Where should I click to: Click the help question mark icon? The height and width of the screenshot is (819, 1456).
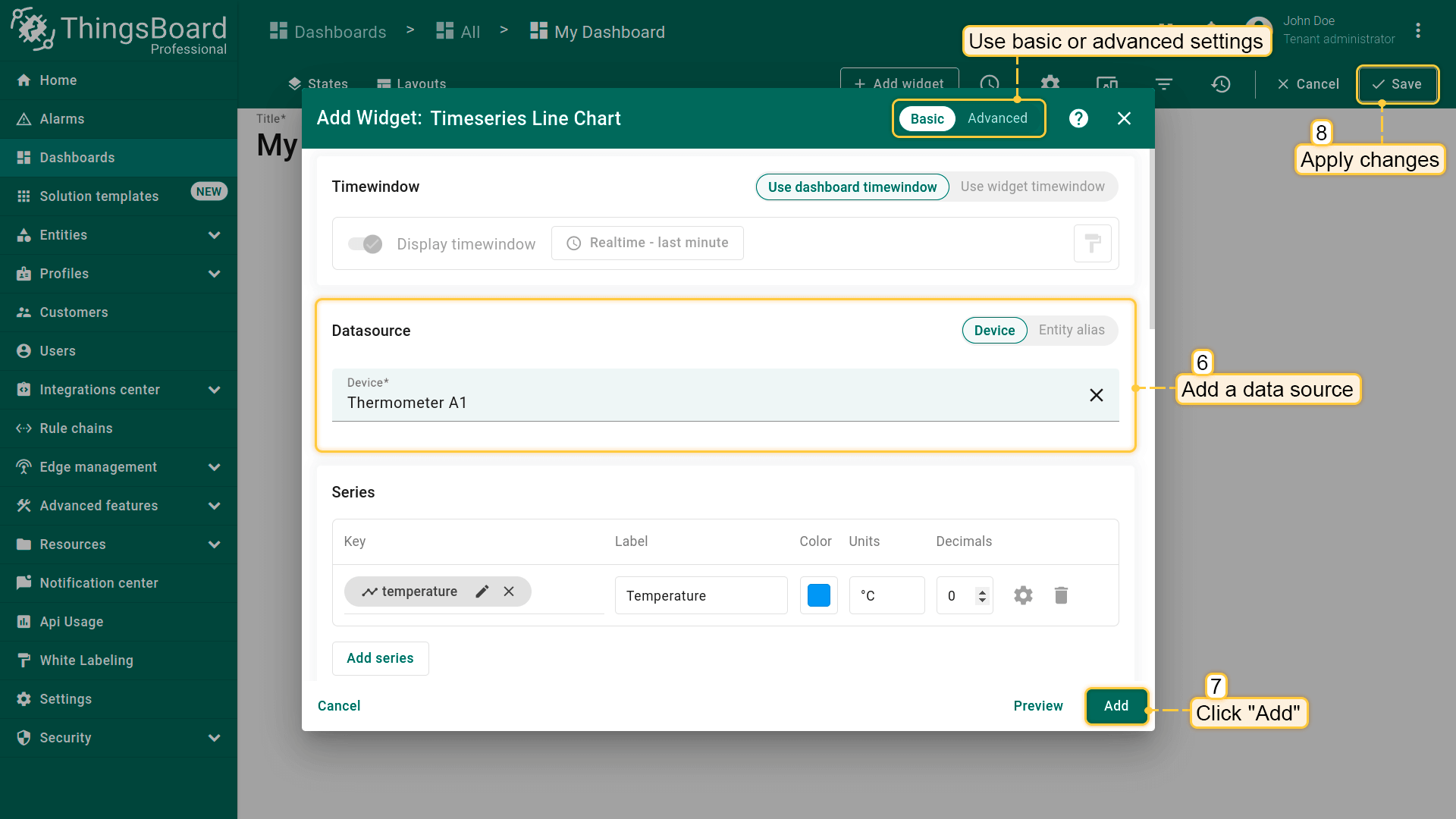click(x=1078, y=118)
